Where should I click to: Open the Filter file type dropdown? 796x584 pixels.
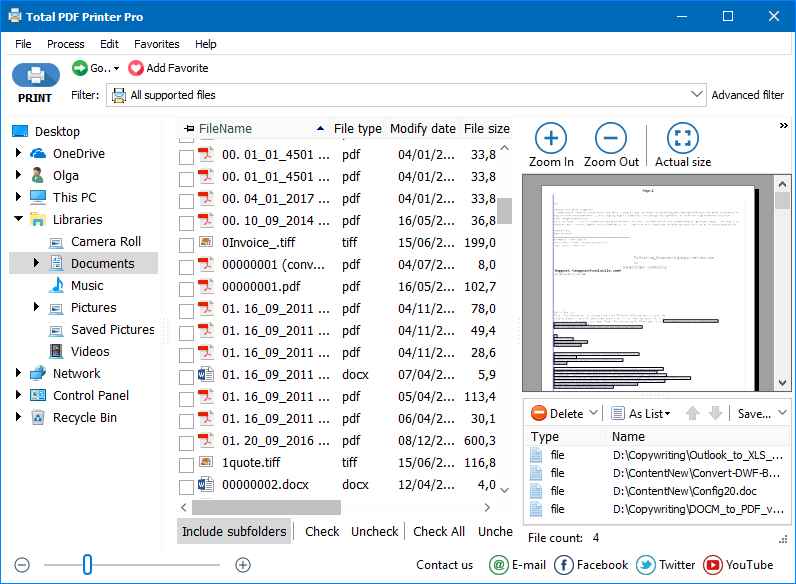(x=697, y=95)
